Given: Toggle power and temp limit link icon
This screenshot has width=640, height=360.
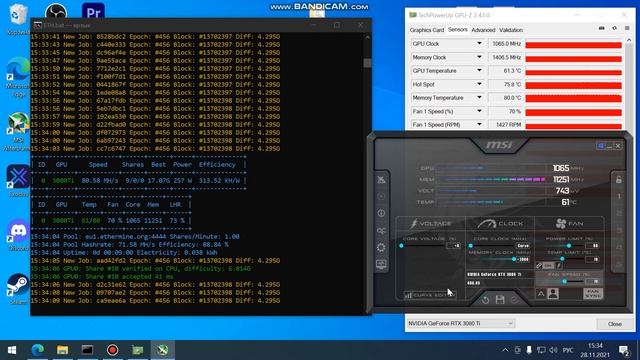Looking at the screenshot, I should tap(539, 266).
